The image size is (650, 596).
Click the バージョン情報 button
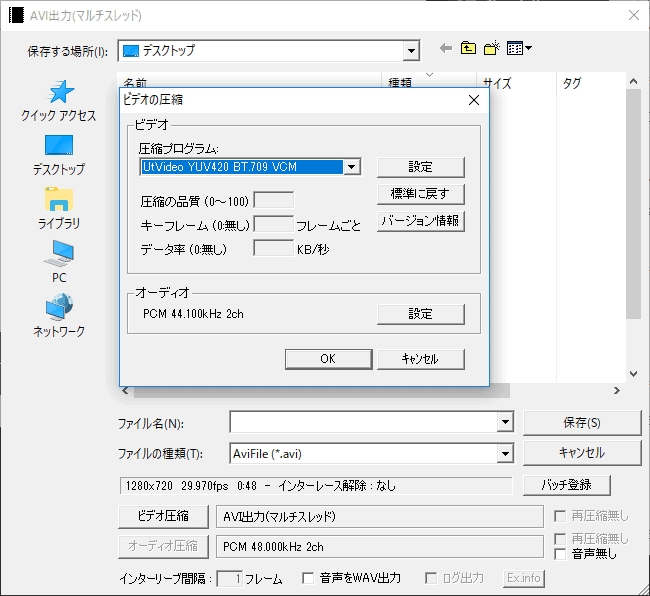point(421,221)
